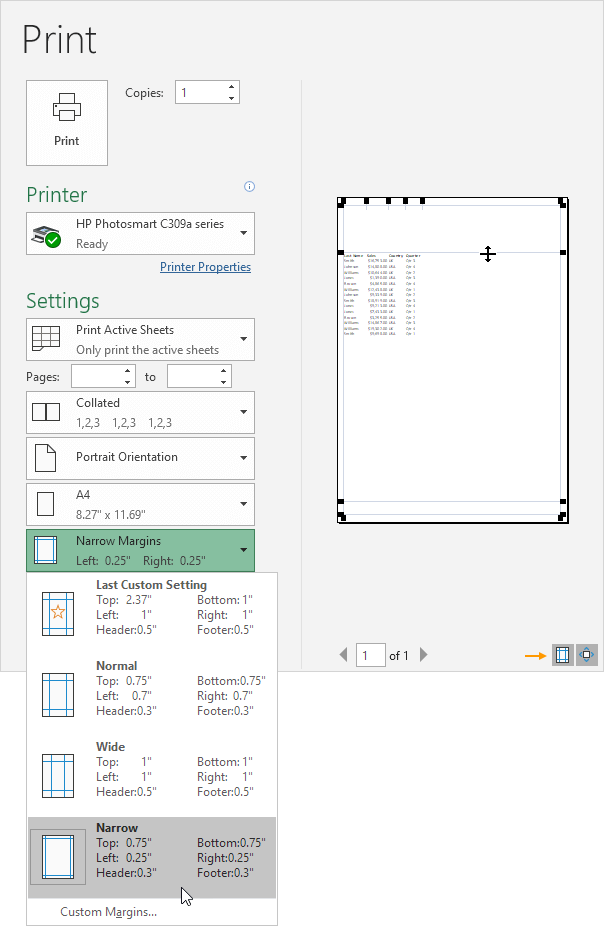The width and height of the screenshot is (604, 926).
Task: Pick the Wide margins preset
Action: coord(152,770)
